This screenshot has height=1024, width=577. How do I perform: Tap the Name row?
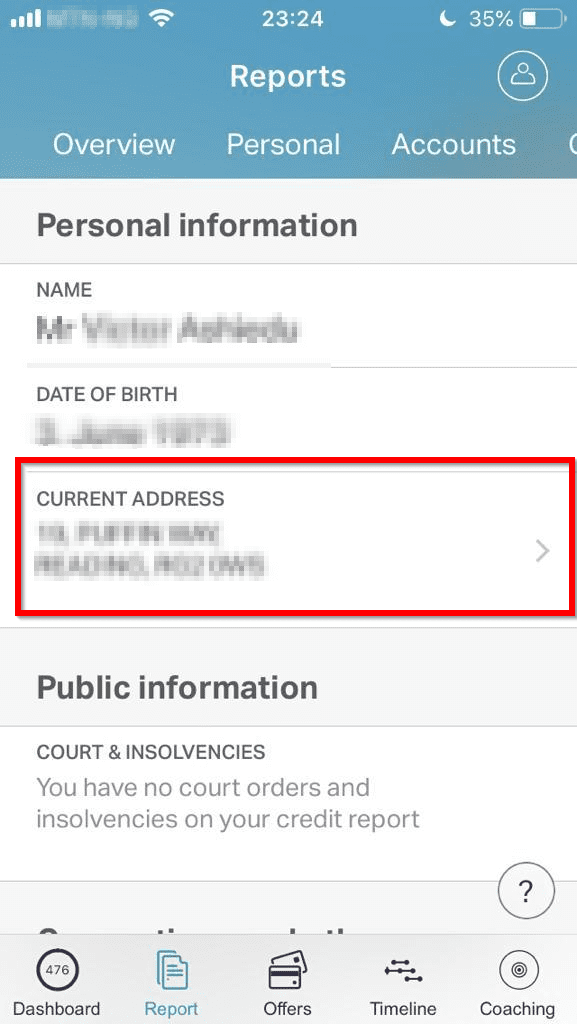288,315
